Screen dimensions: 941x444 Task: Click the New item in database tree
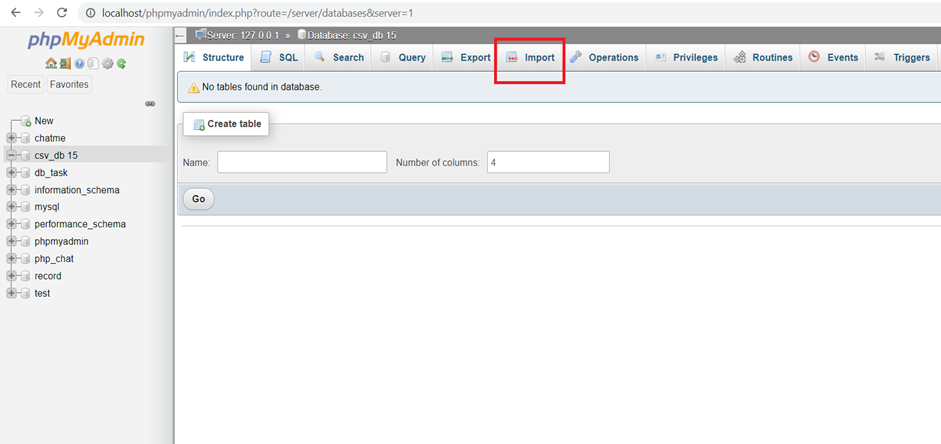[x=44, y=121]
